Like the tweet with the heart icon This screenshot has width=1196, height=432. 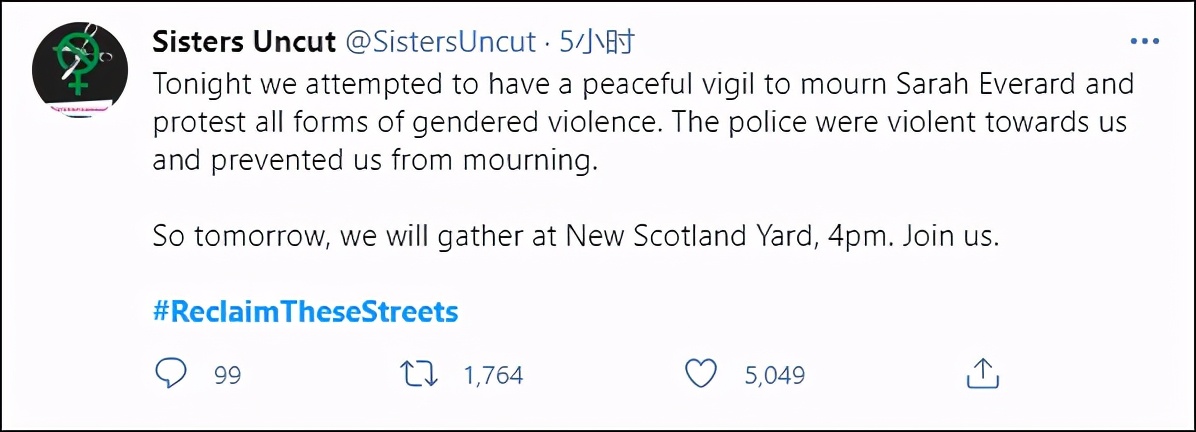702,374
